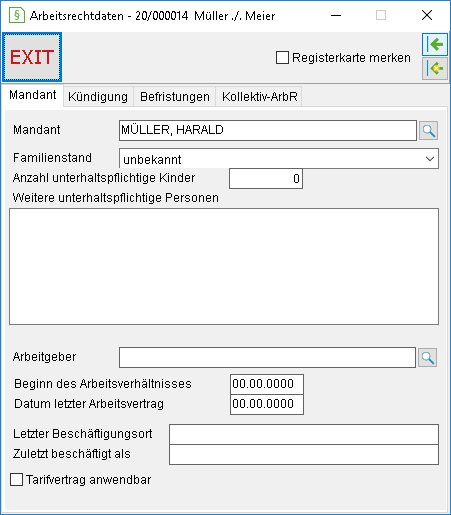
Task: Select the Kollektiv-ArbR tab
Action: click(259, 97)
